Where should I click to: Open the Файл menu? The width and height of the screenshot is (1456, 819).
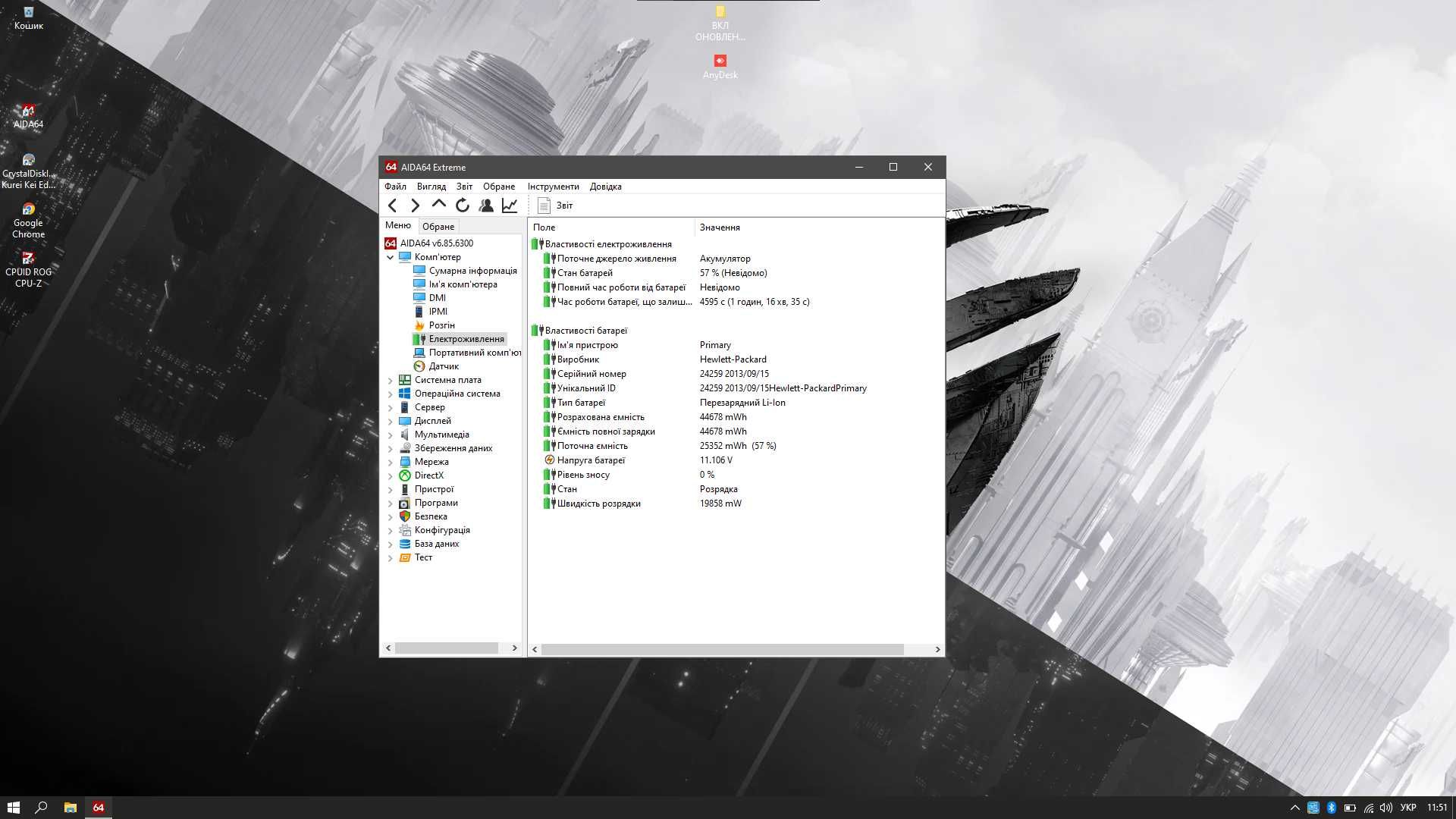tap(395, 187)
